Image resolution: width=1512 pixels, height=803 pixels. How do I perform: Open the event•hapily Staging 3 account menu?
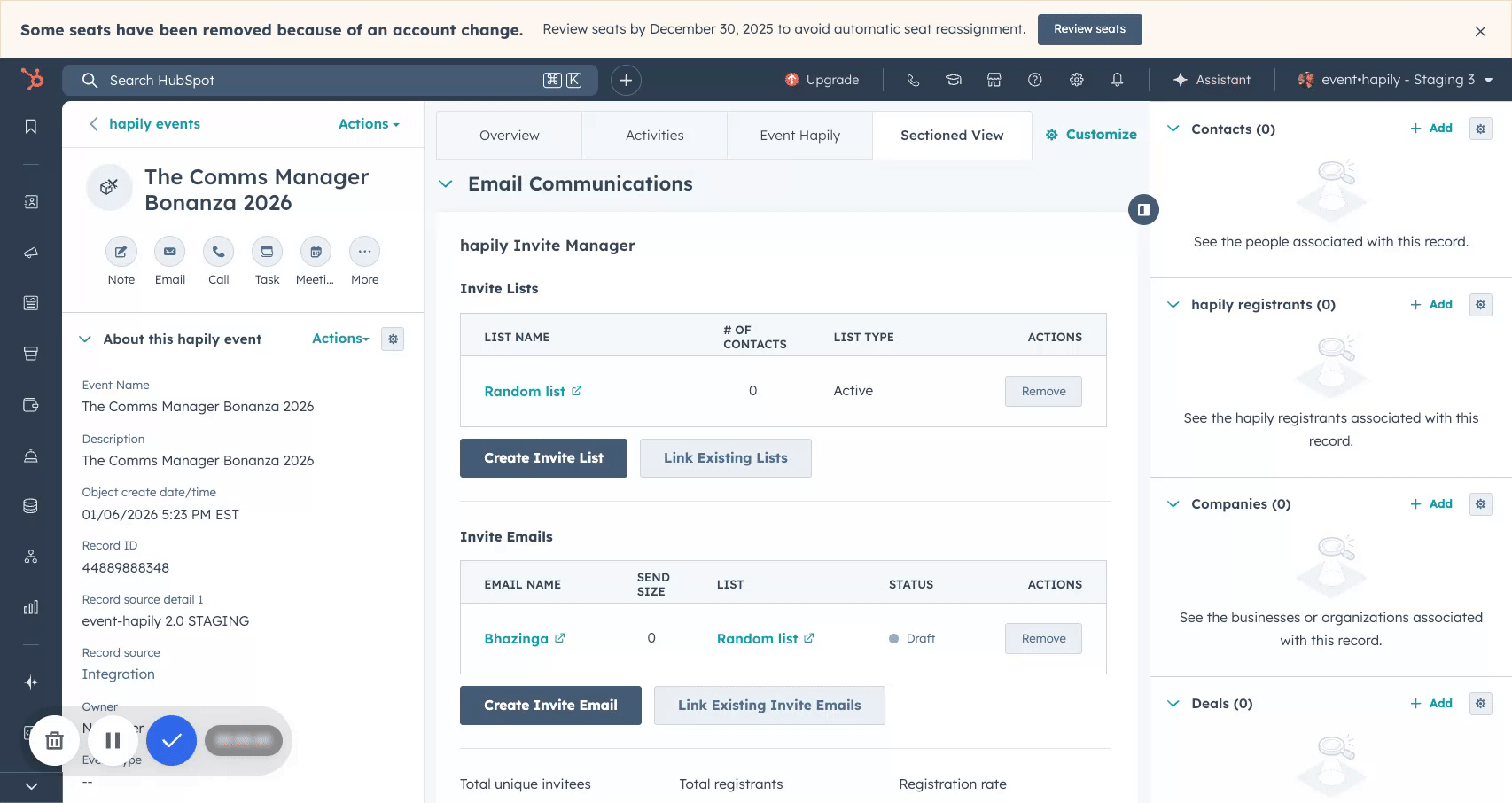[x=1395, y=80]
